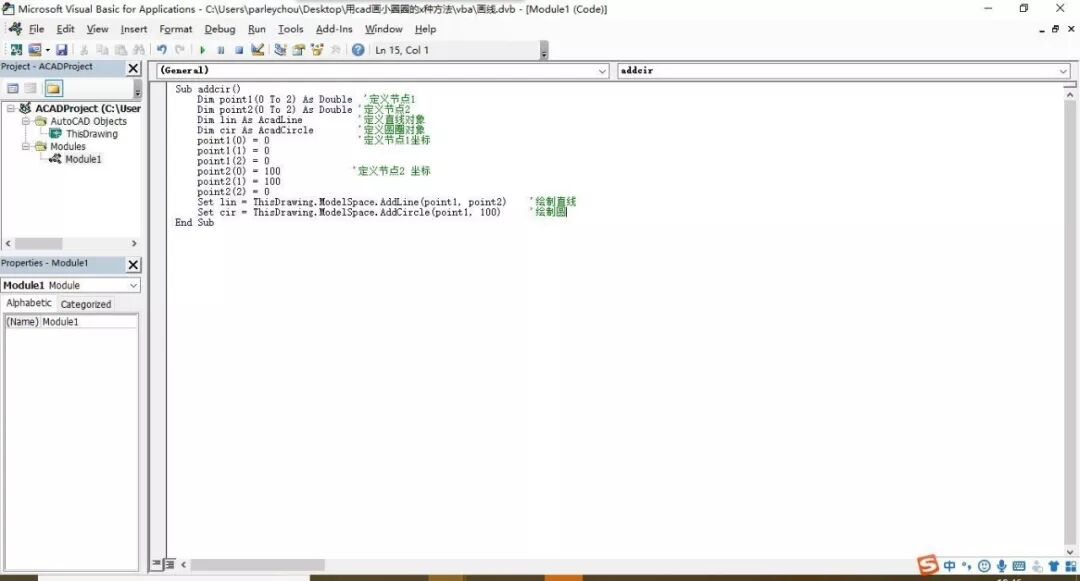Close the Project - ACADProject panel
The width and height of the screenshot is (1080, 581).
[134, 68]
